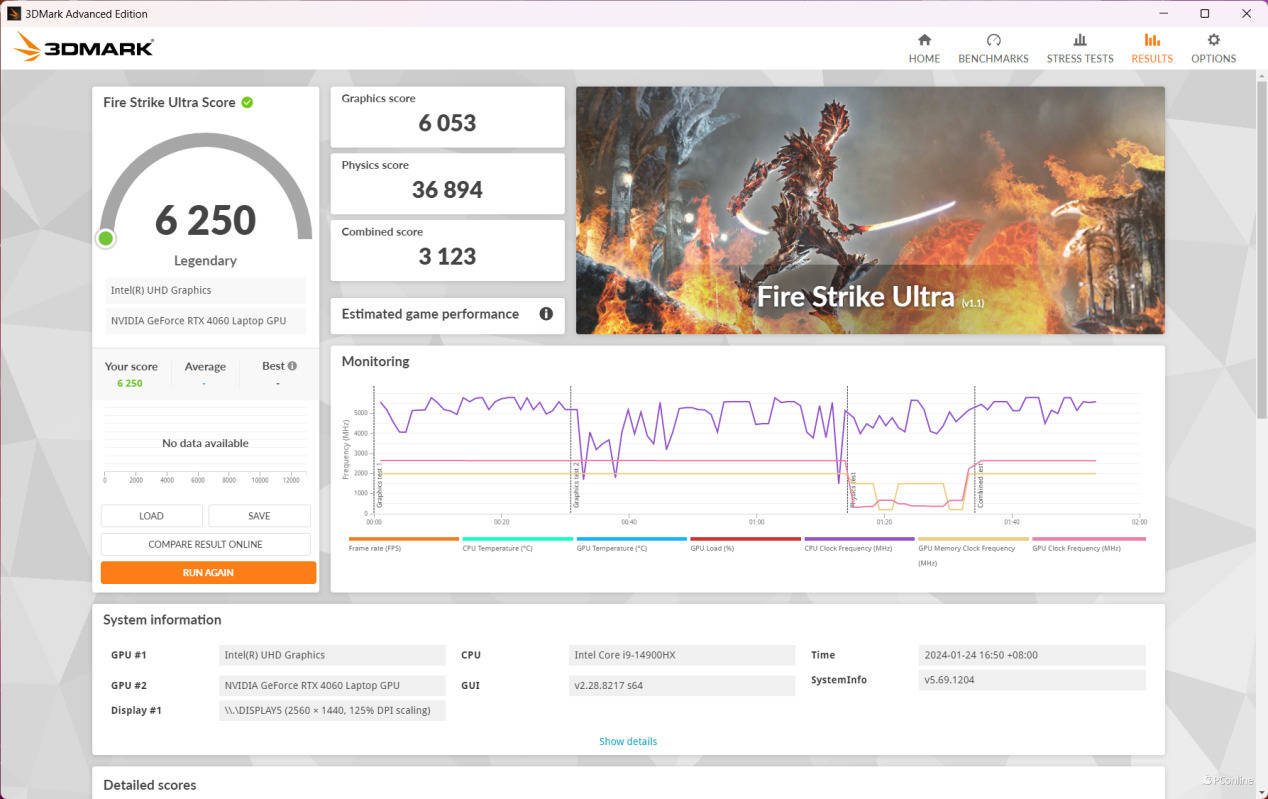
Task: Expand the Detailed scores section
Action: [x=150, y=785]
